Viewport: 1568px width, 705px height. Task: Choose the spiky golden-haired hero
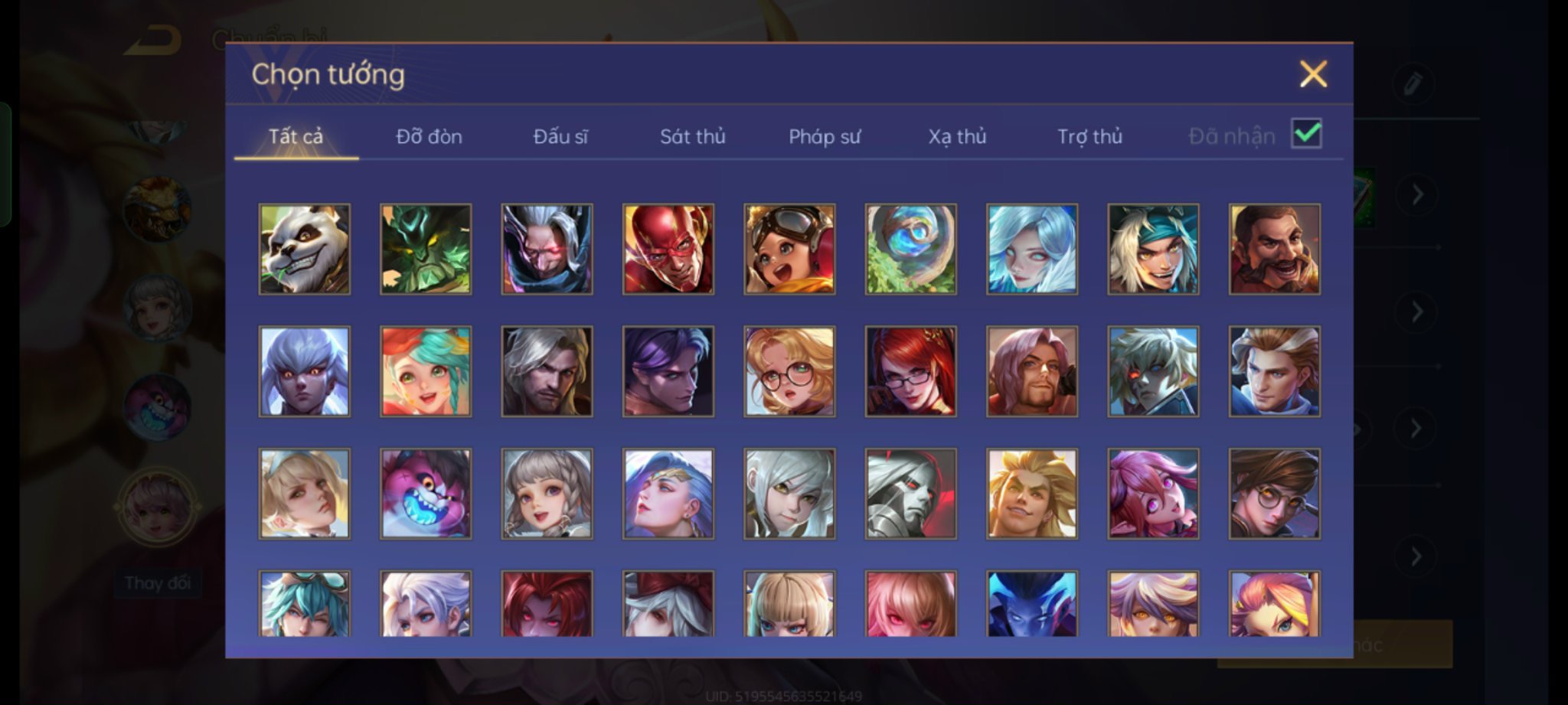pyautogui.click(x=1032, y=494)
